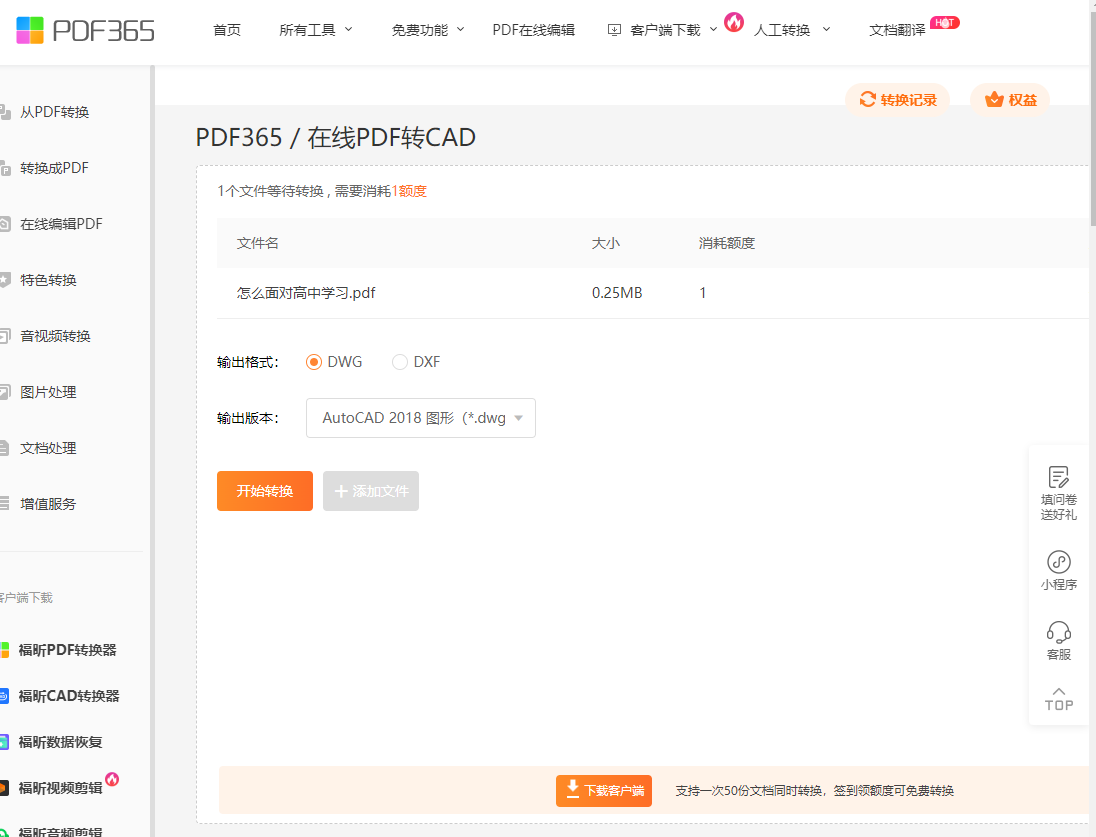This screenshot has height=837, width=1096.
Task: Select DXF output format
Action: click(400, 362)
